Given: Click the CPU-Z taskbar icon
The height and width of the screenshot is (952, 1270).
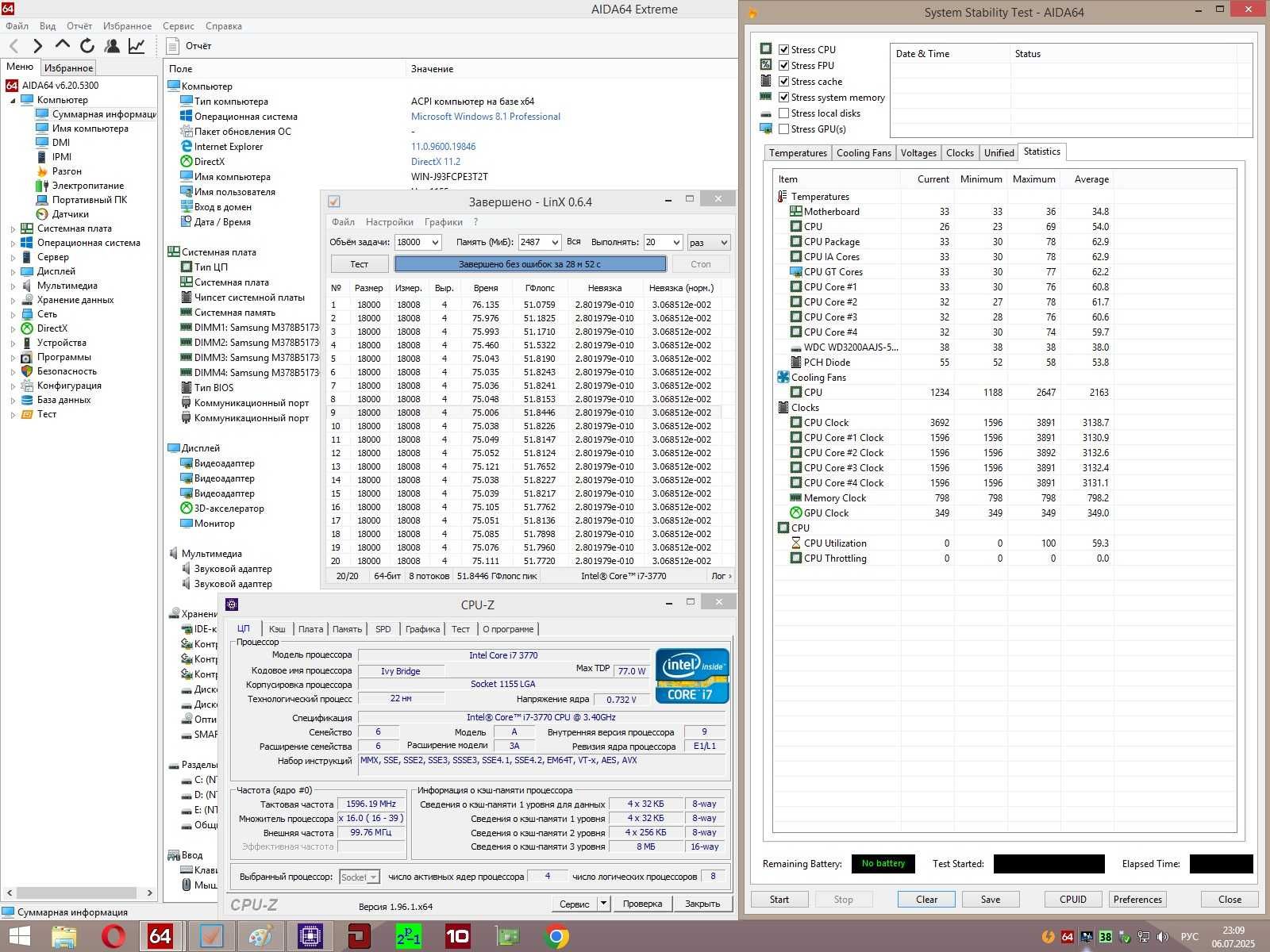Looking at the screenshot, I should click(x=310, y=936).
